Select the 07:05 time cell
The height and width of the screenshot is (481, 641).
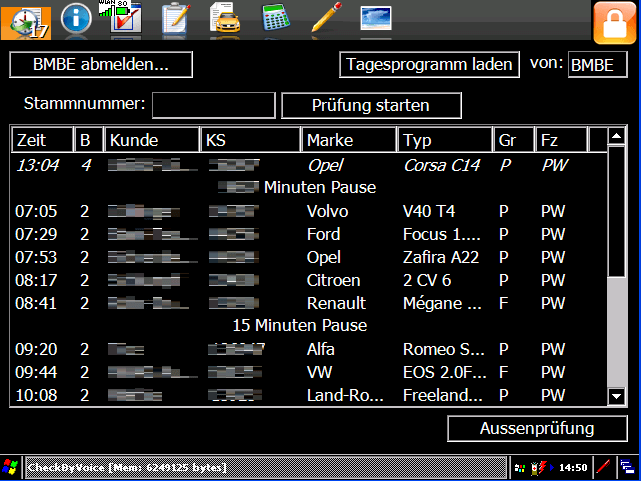36,211
